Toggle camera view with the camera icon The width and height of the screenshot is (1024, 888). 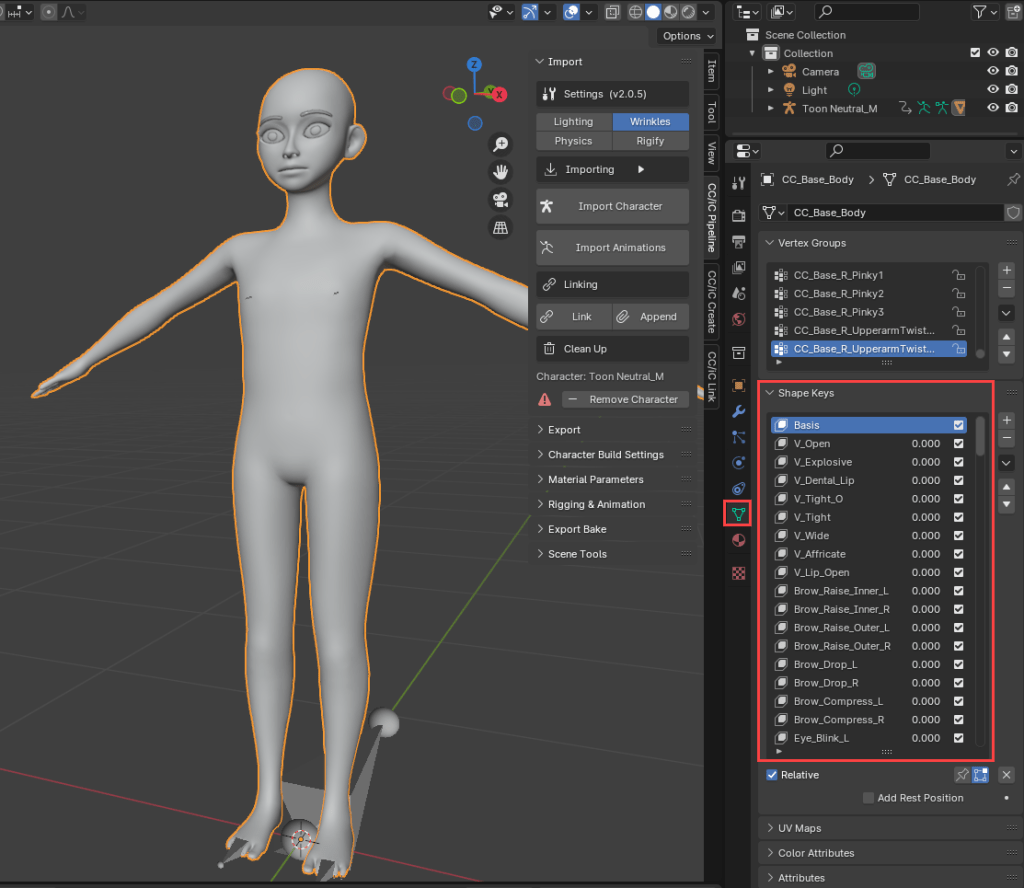click(501, 200)
